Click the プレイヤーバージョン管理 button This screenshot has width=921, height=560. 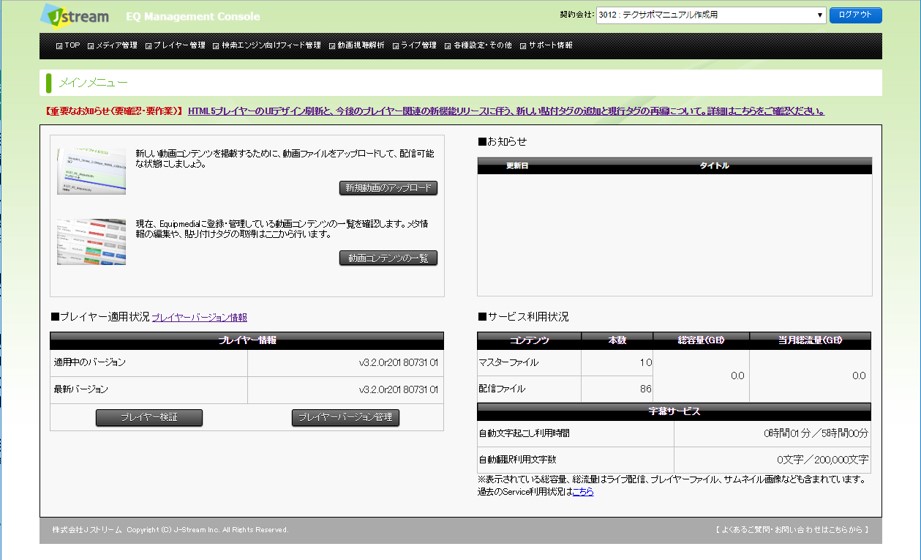(345, 417)
